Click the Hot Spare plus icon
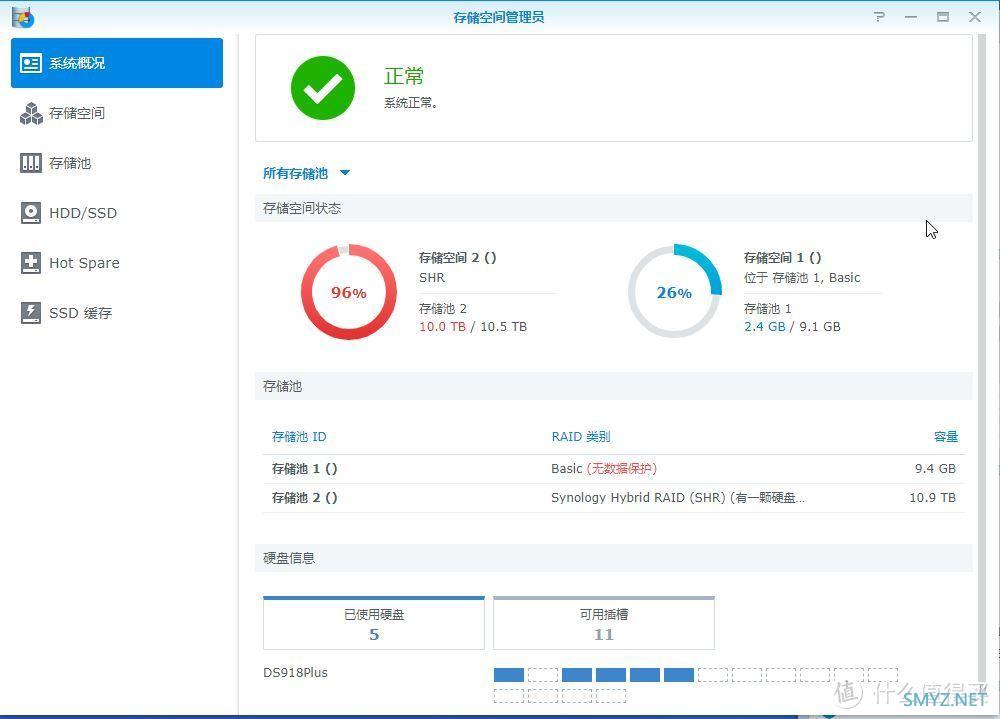Viewport: 1000px width, 719px height. [x=31, y=263]
